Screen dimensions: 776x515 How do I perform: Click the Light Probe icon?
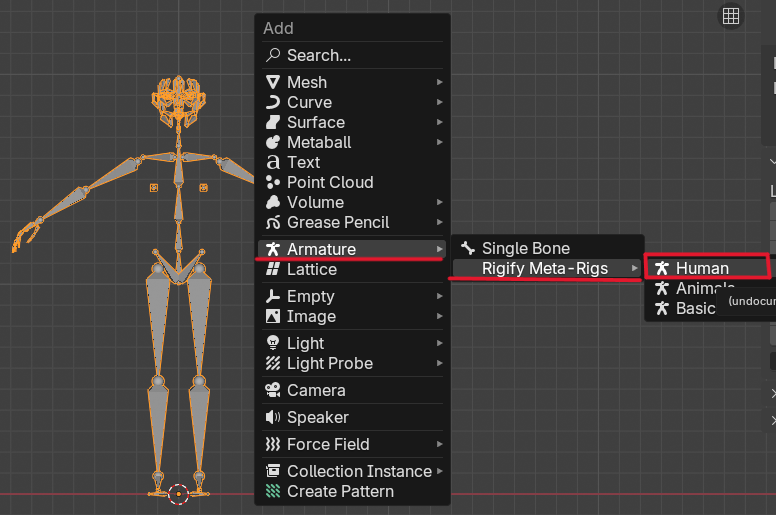272,363
